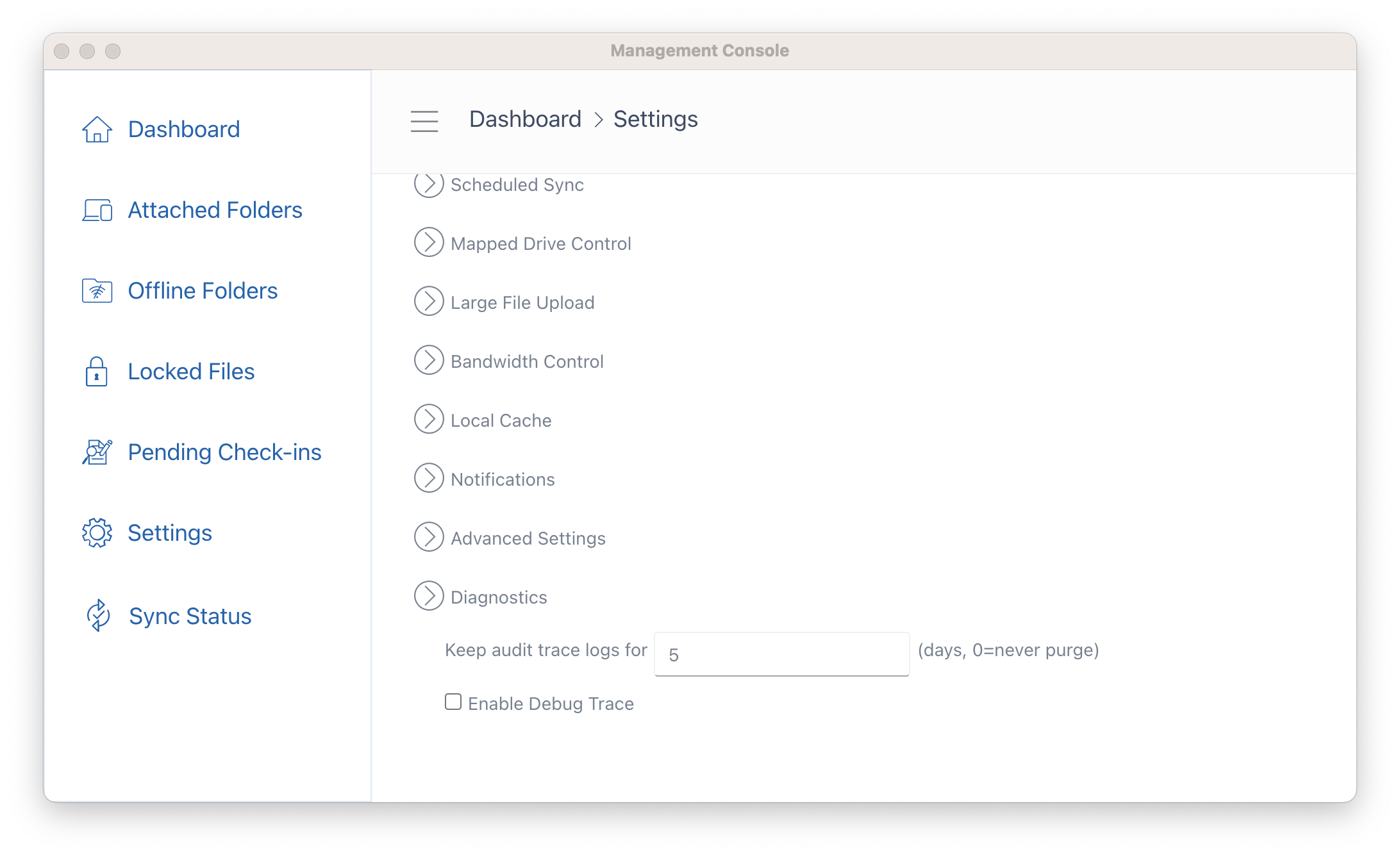Click the Sync Status arrows icon

click(x=98, y=616)
